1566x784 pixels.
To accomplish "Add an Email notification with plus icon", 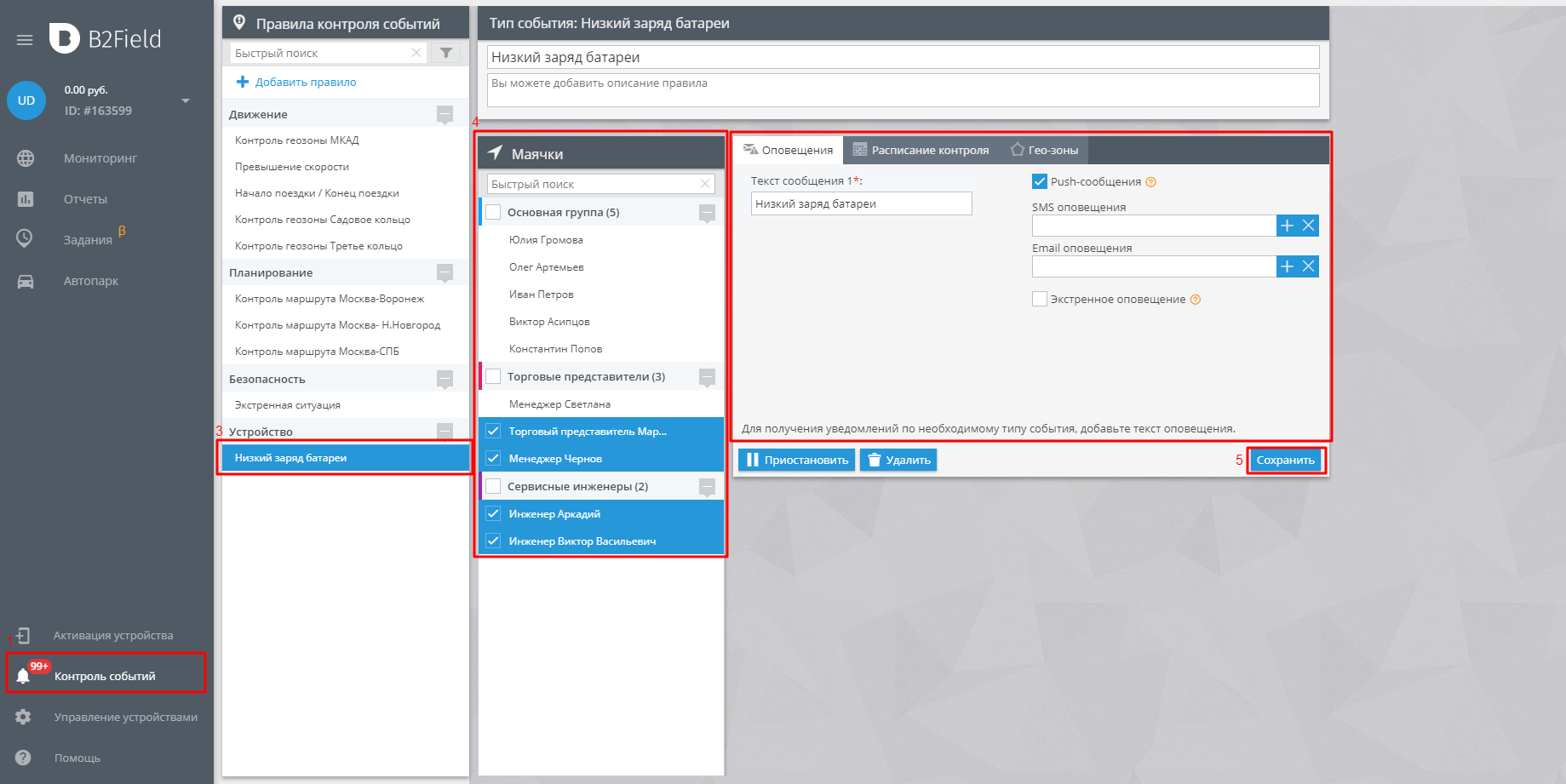I will coord(1288,266).
